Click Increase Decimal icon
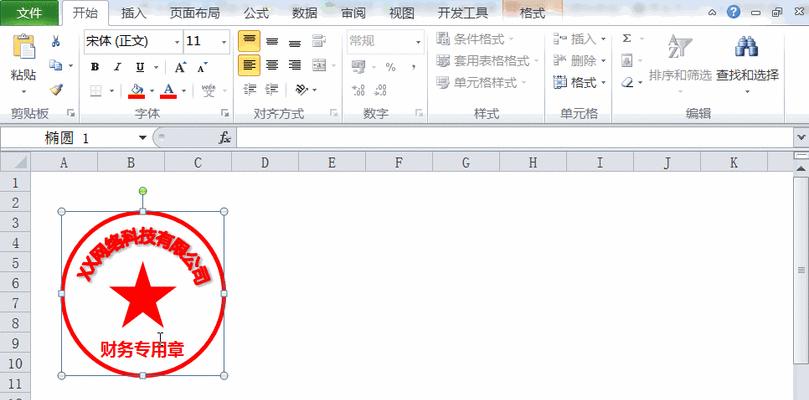 358,91
